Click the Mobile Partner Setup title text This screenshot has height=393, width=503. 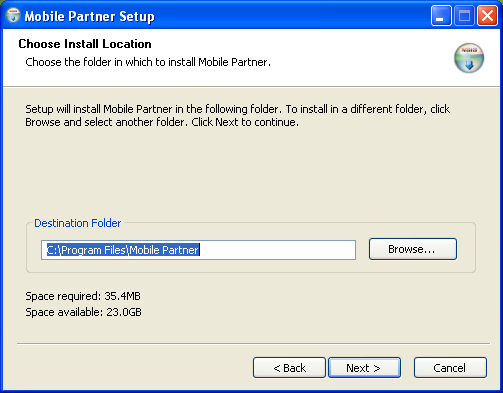pyautogui.click(x=90, y=16)
